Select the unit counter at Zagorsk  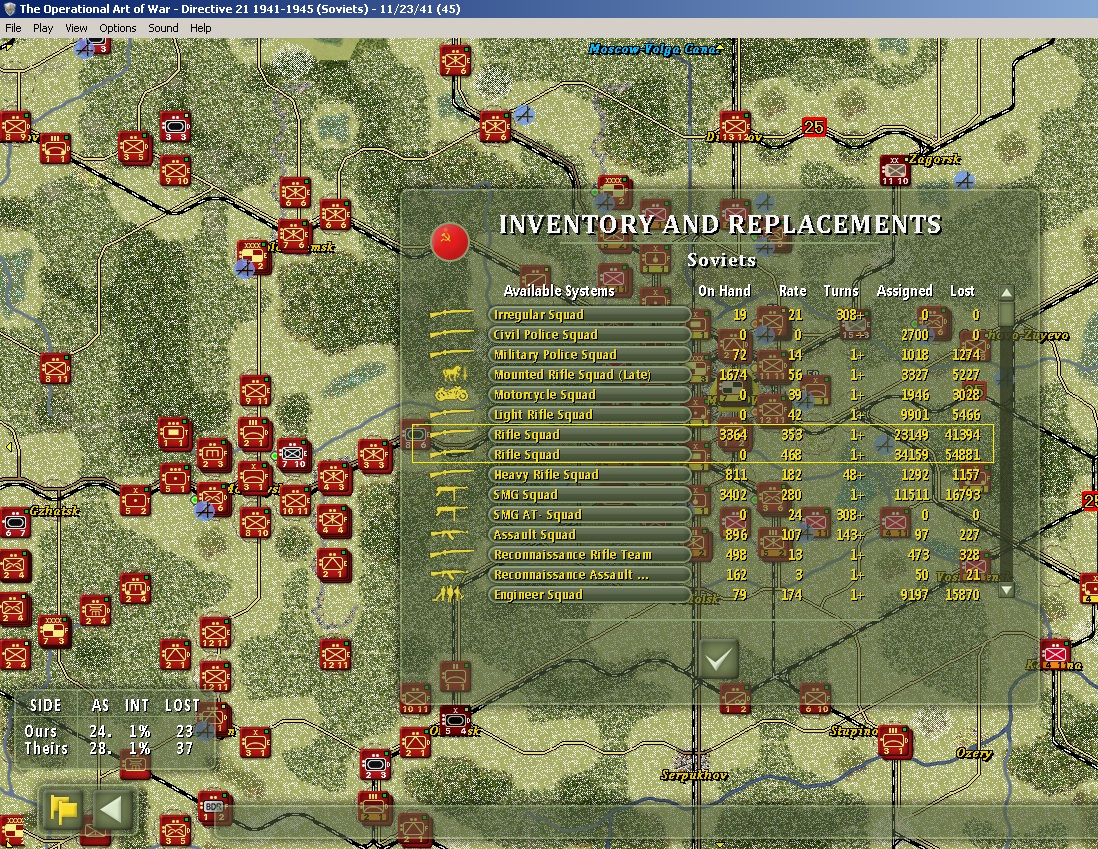point(895,170)
